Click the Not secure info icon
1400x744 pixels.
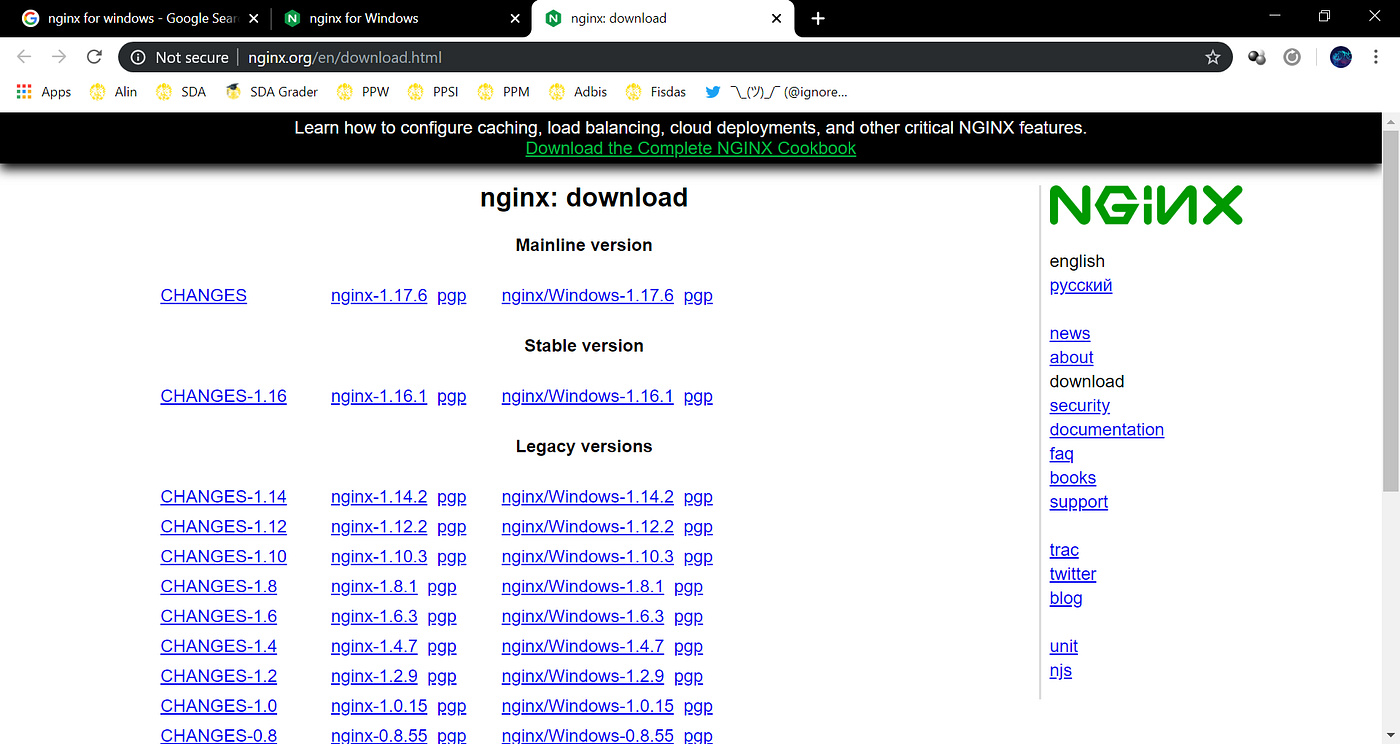point(138,58)
